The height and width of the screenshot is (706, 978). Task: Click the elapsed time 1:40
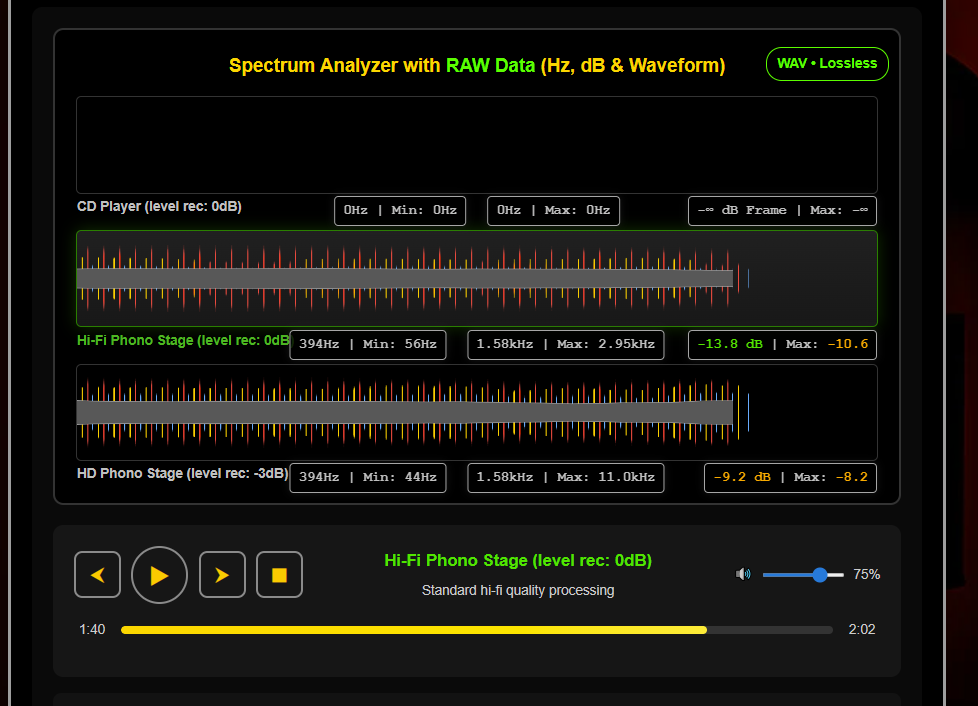point(92,629)
